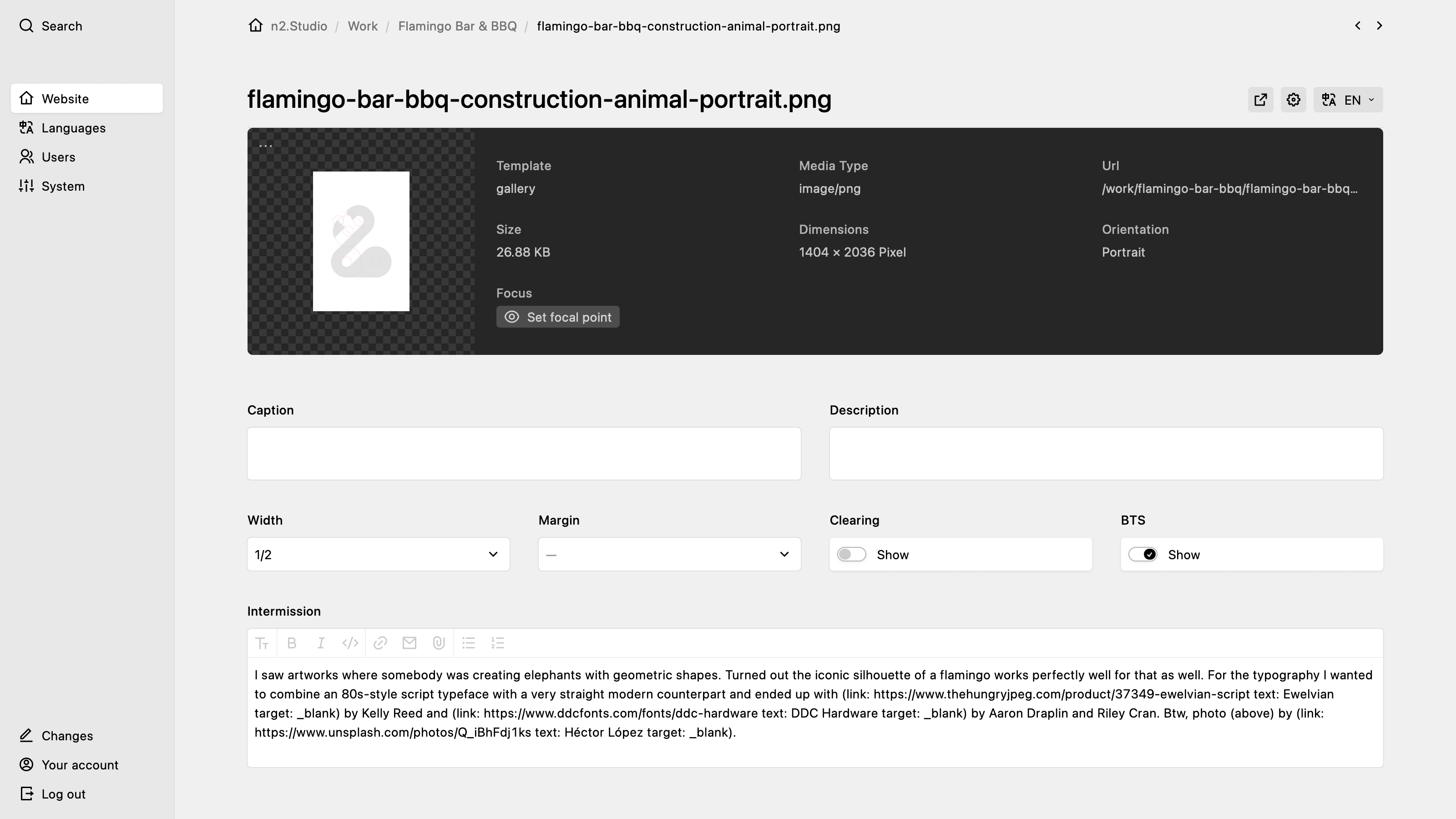Screen dimensions: 1456x819
Task: Click Set focal point button
Action: coord(558,317)
